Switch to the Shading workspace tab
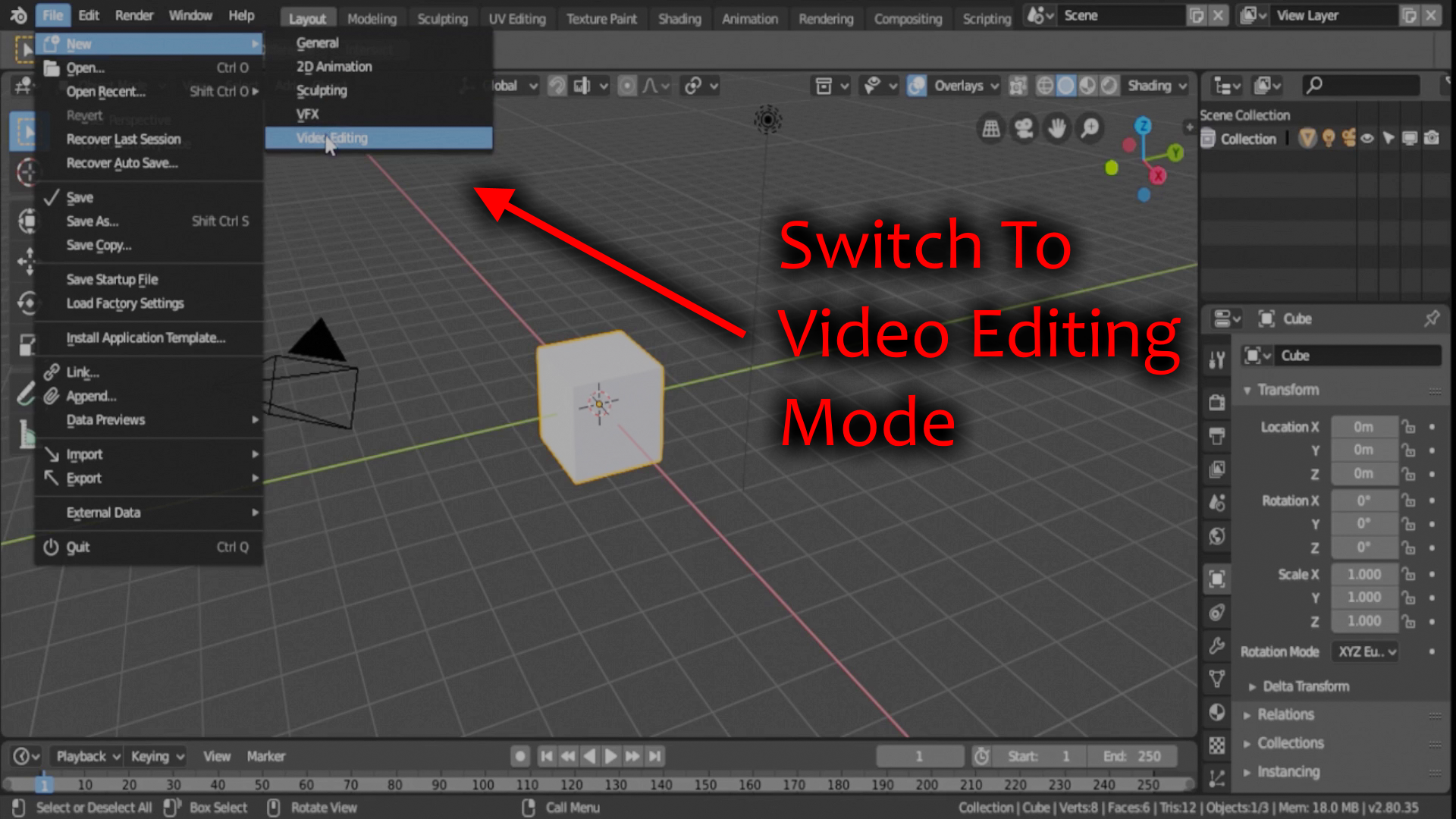This screenshot has height=819, width=1456. click(679, 18)
